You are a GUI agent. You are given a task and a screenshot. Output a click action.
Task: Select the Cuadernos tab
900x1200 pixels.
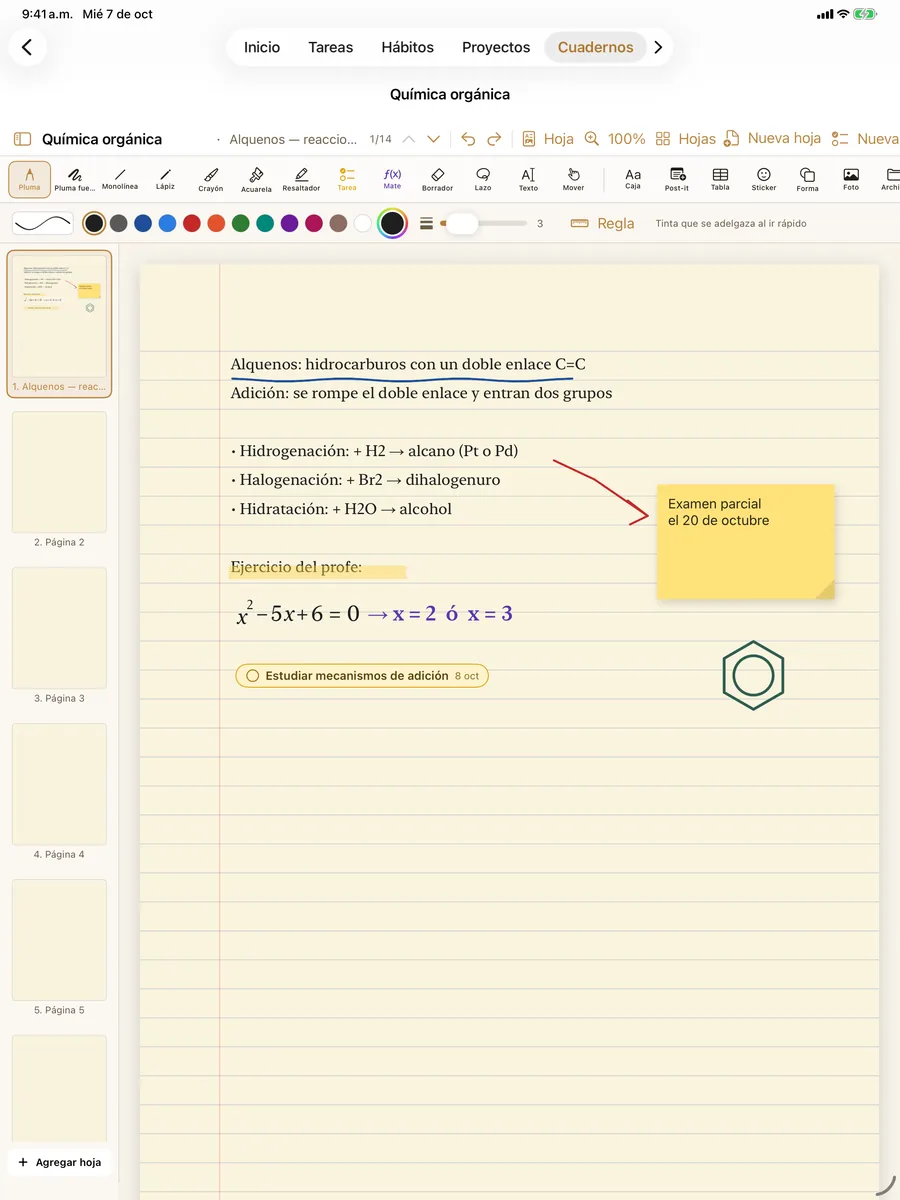coord(596,47)
